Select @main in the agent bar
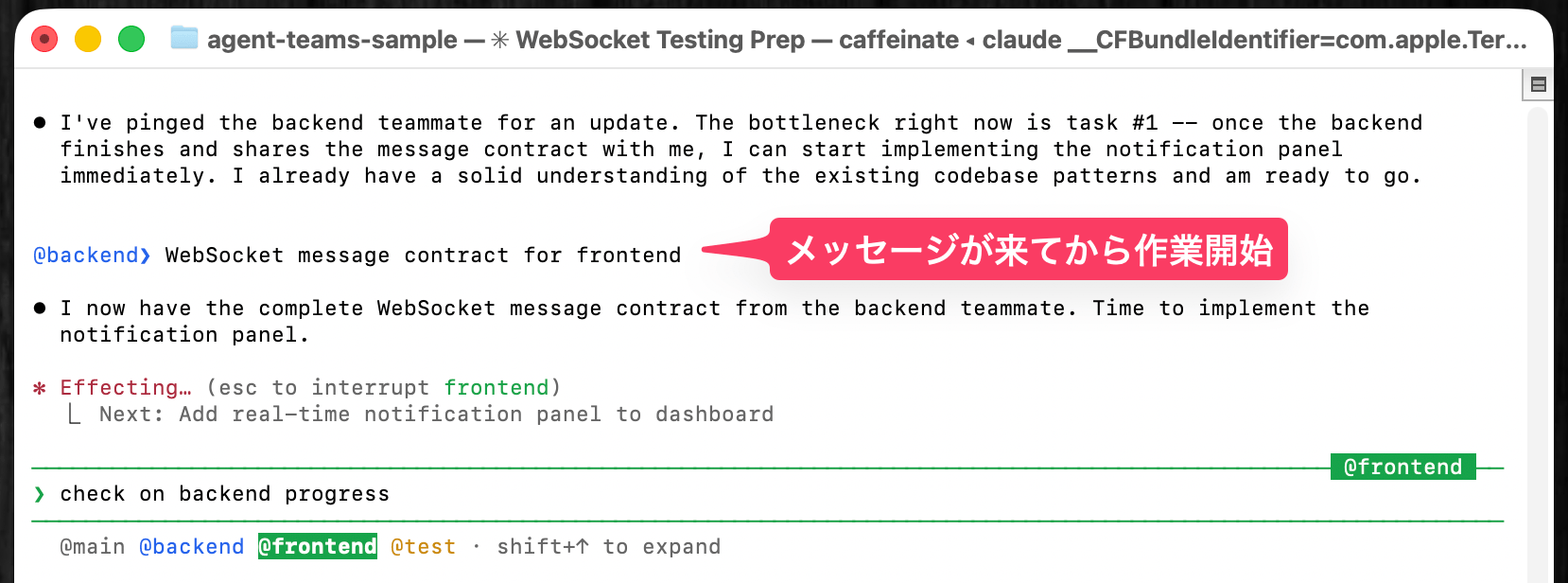Viewport: 1568px width, 583px height. [93, 546]
